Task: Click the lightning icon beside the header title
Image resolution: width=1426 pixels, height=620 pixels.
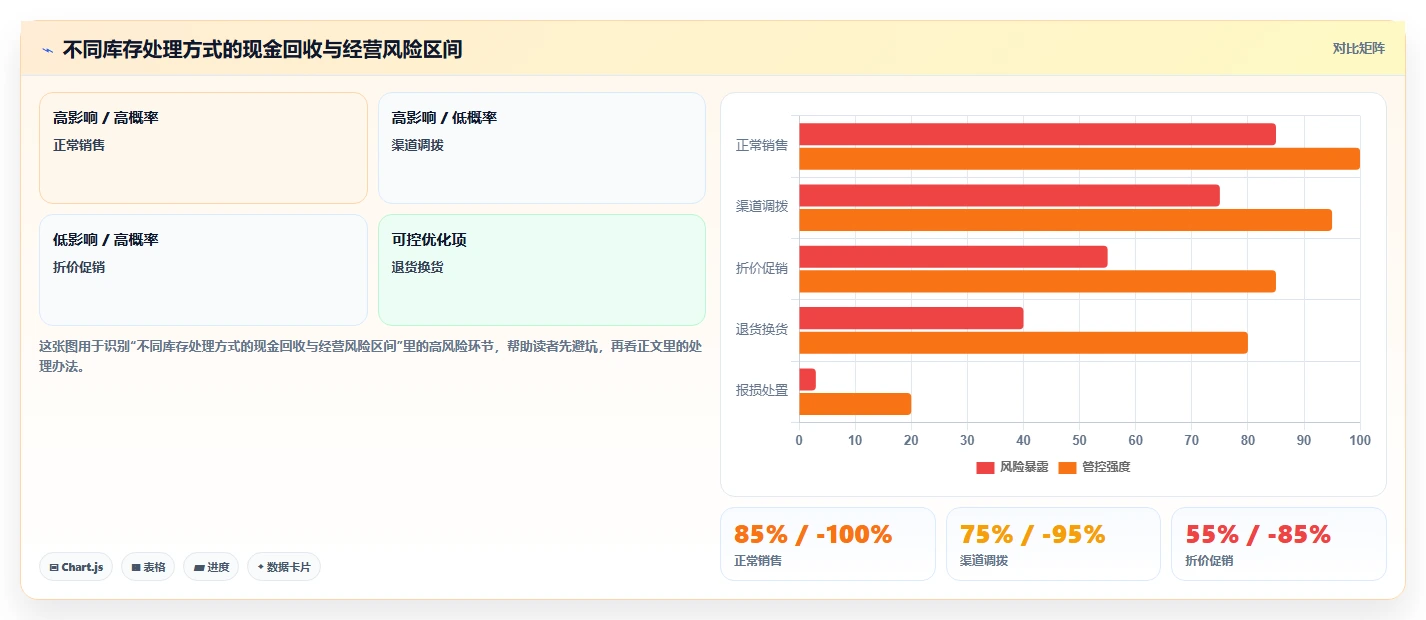Action: (47, 50)
